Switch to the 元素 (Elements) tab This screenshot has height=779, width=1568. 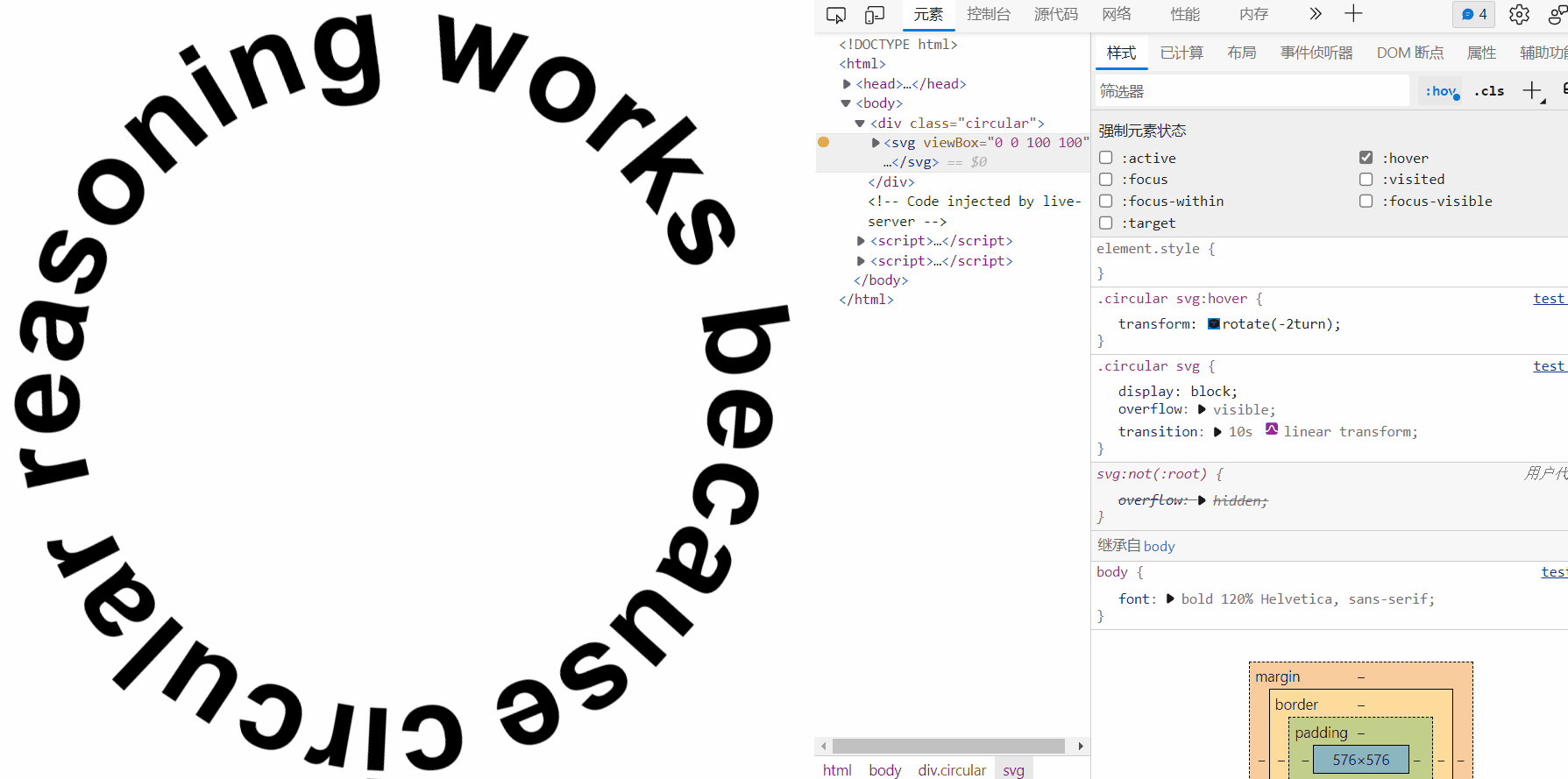(928, 15)
